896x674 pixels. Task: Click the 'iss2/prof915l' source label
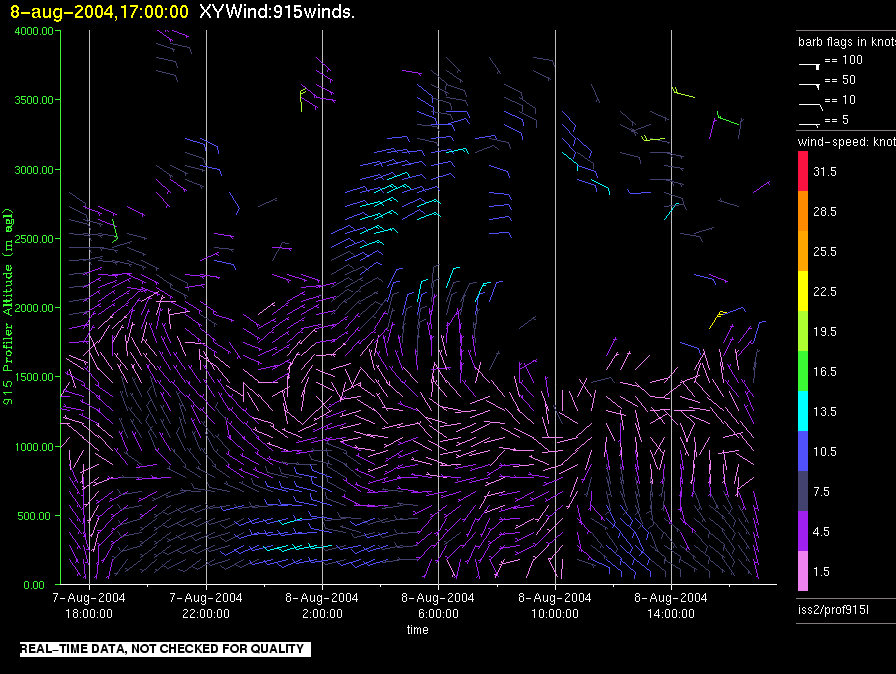[x=833, y=610]
